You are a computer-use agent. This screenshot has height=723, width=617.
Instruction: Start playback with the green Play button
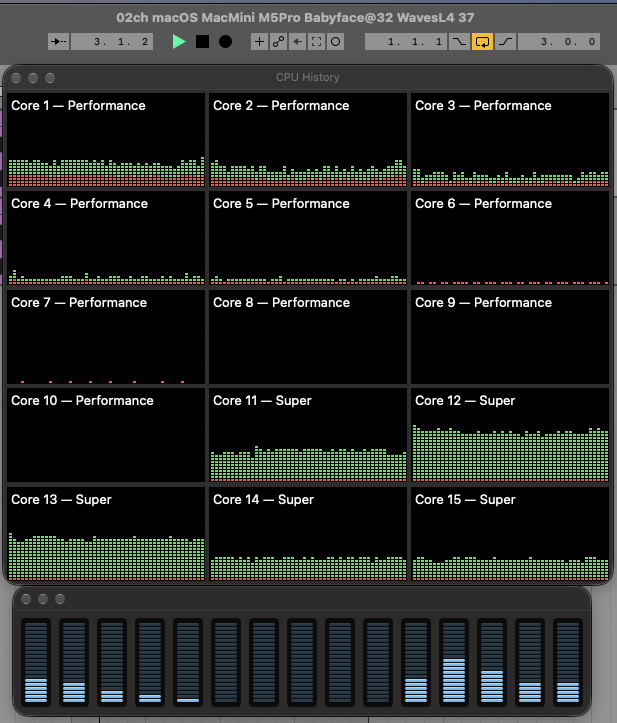[x=178, y=41]
